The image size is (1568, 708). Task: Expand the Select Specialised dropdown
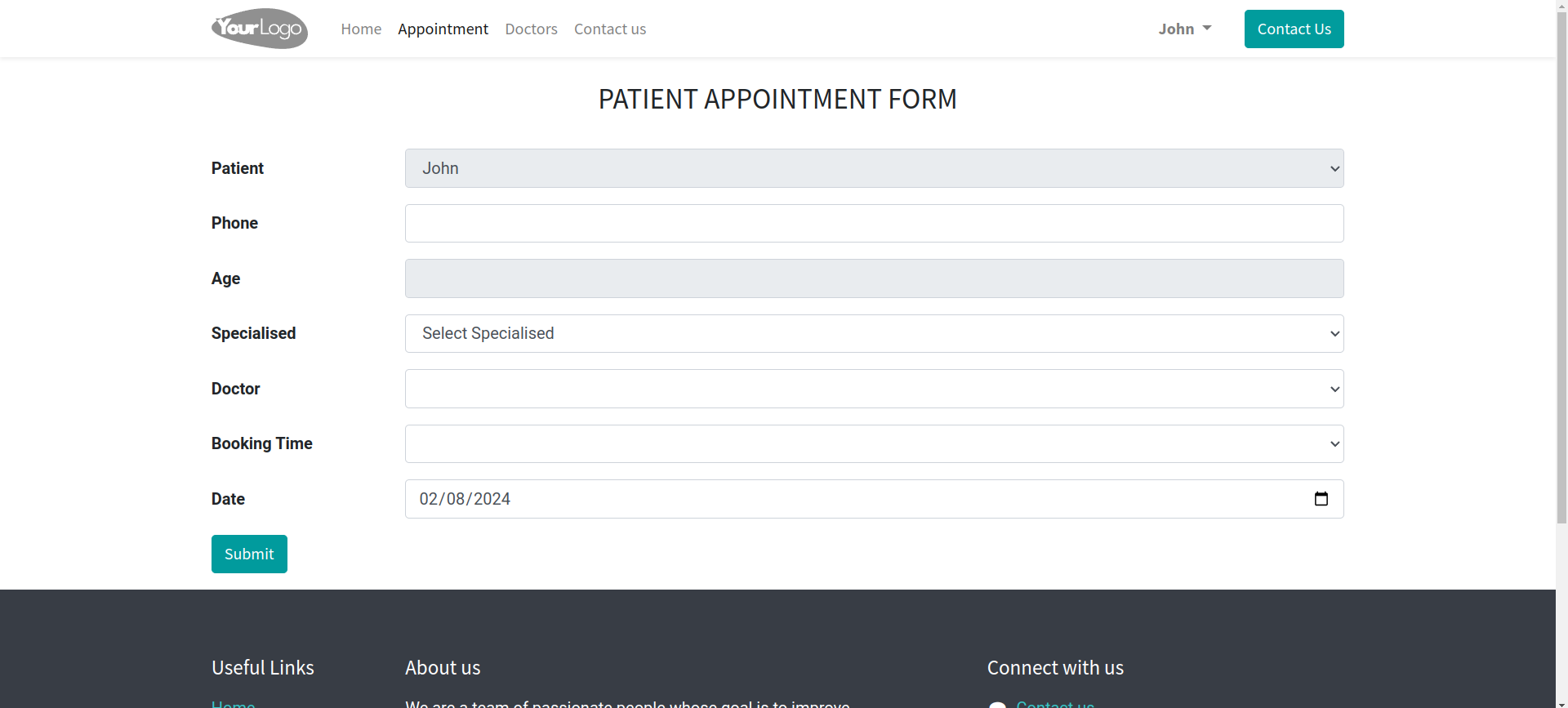(x=874, y=333)
